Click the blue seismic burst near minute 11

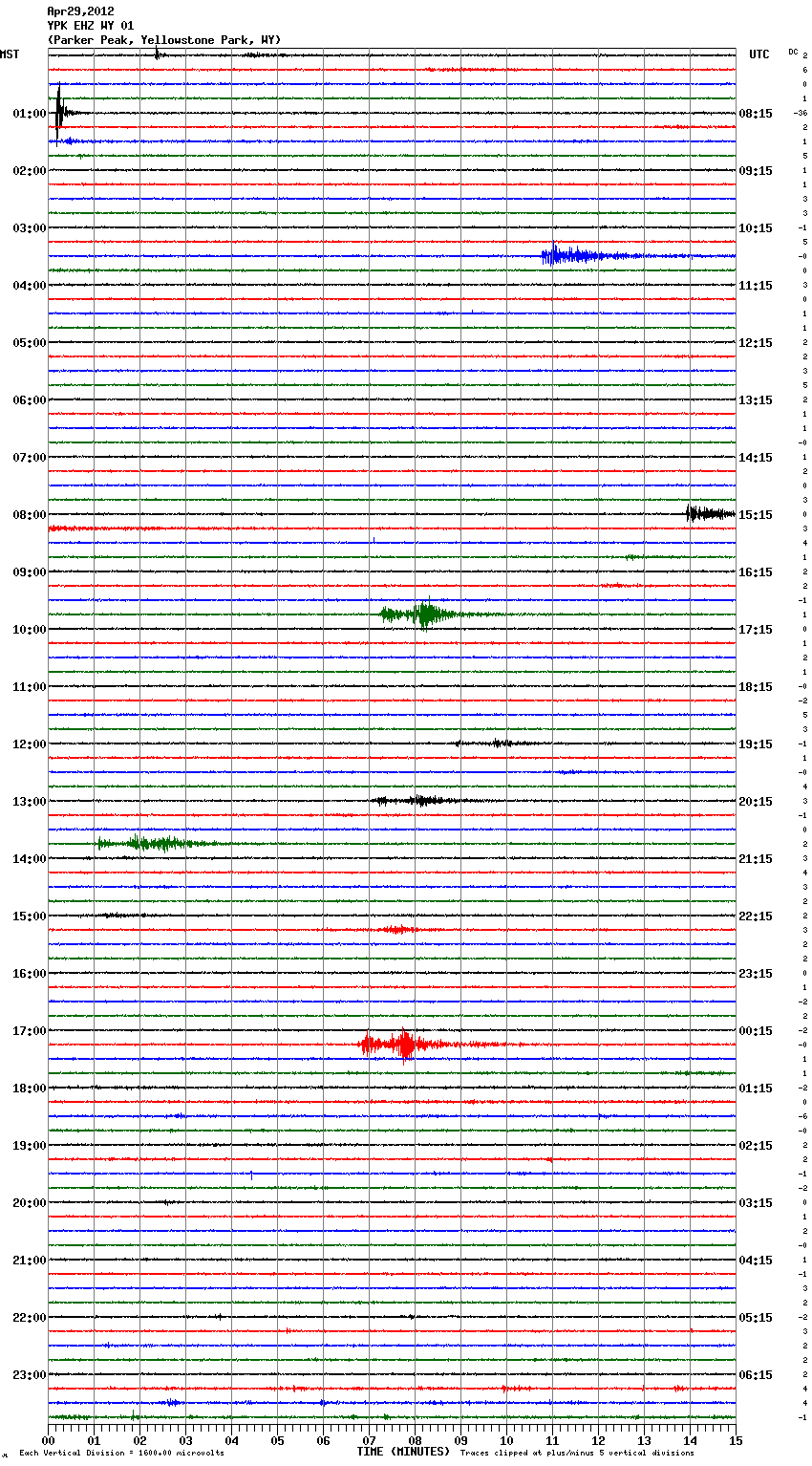(x=583, y=255)
